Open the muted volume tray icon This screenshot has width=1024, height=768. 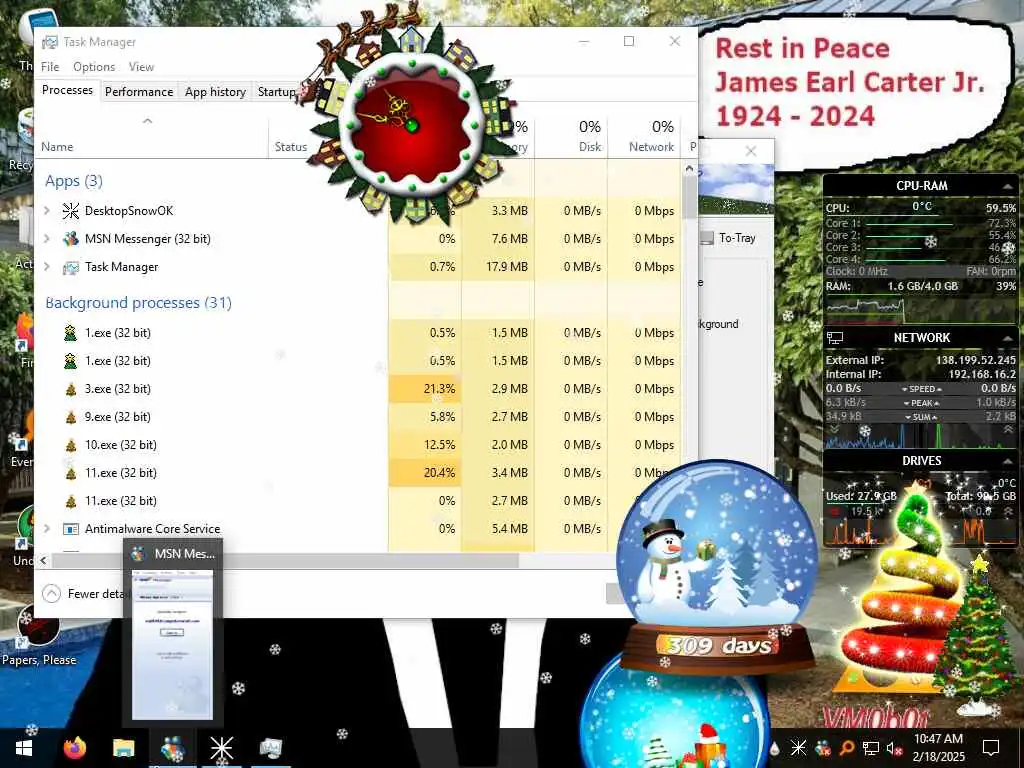pyautogui.click(x=894, y=748)
